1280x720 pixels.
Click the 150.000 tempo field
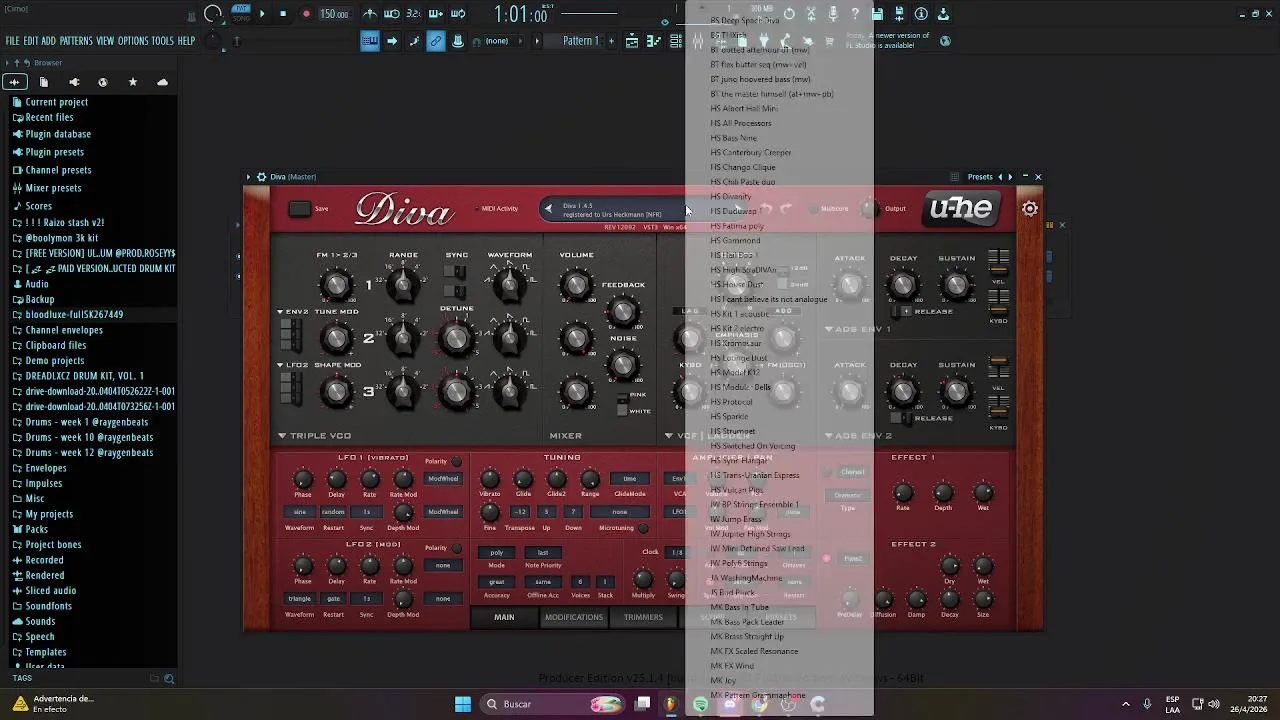tap(335, 14)
